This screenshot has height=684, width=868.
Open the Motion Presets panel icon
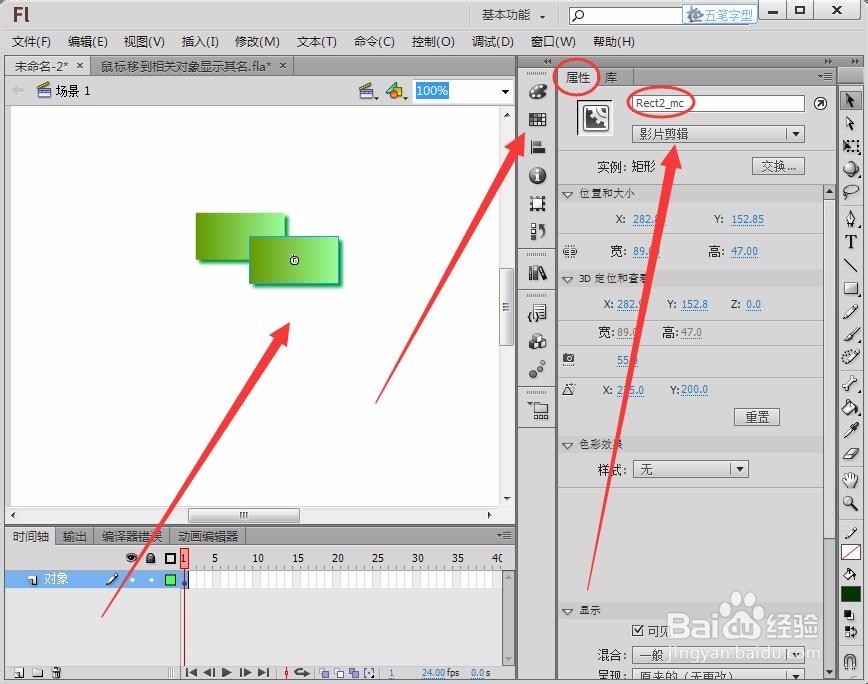click(x=537, y=369)
